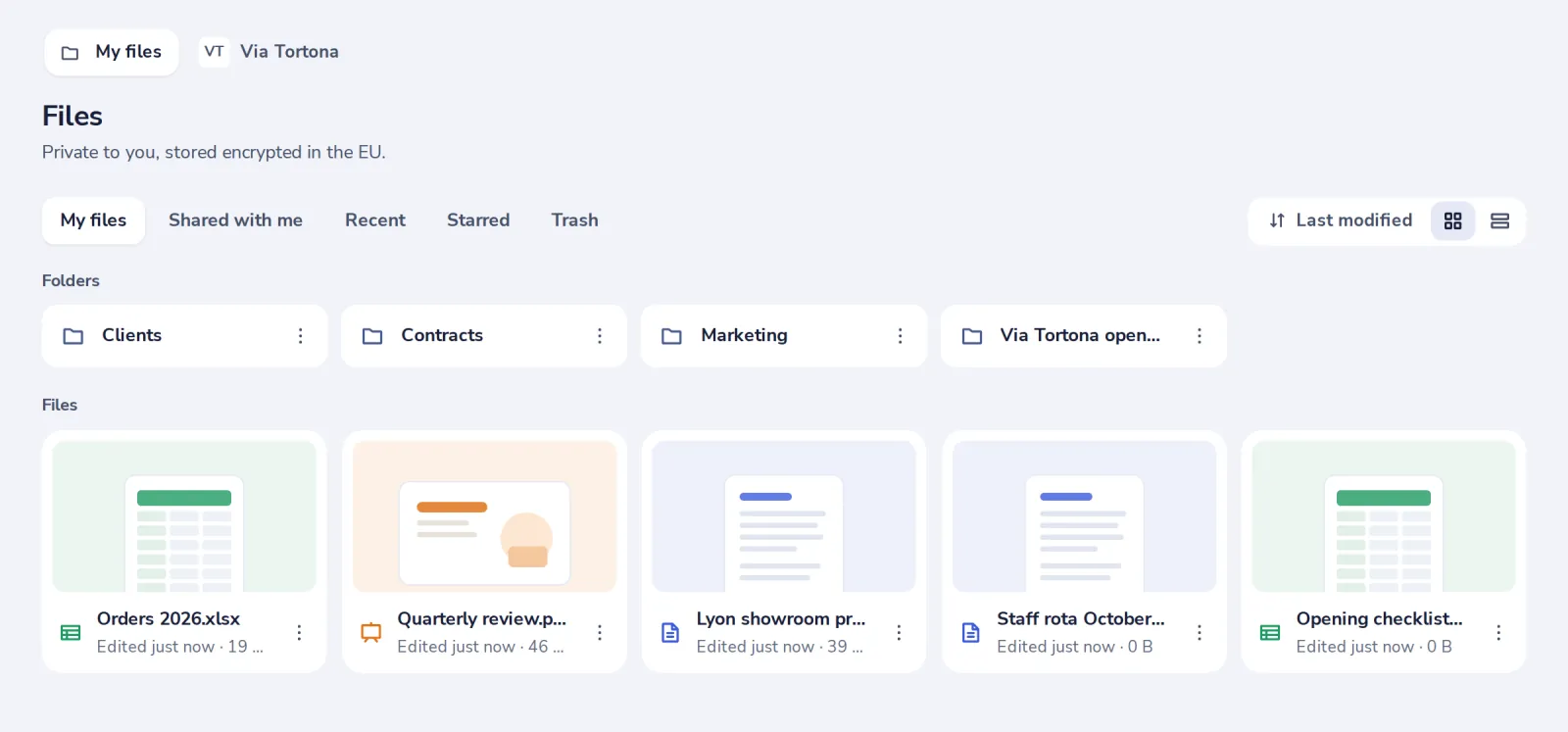
Task: Open the Via Tortona workspace
Action: point(269,52)
